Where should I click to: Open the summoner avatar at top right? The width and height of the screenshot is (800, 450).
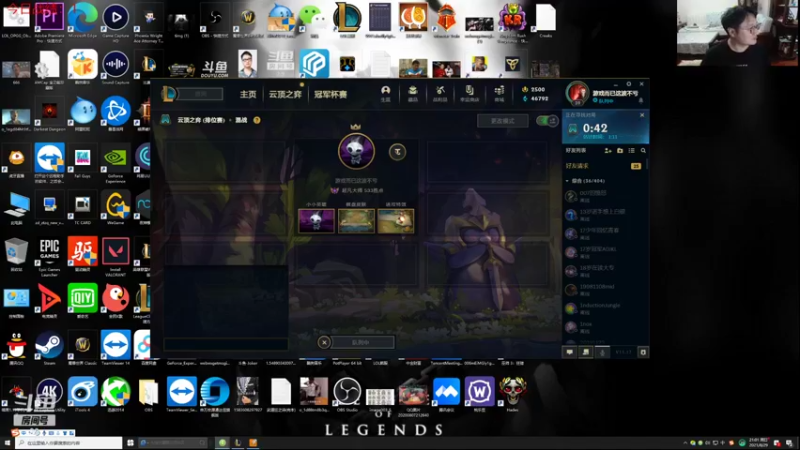[x=578, y=93]
